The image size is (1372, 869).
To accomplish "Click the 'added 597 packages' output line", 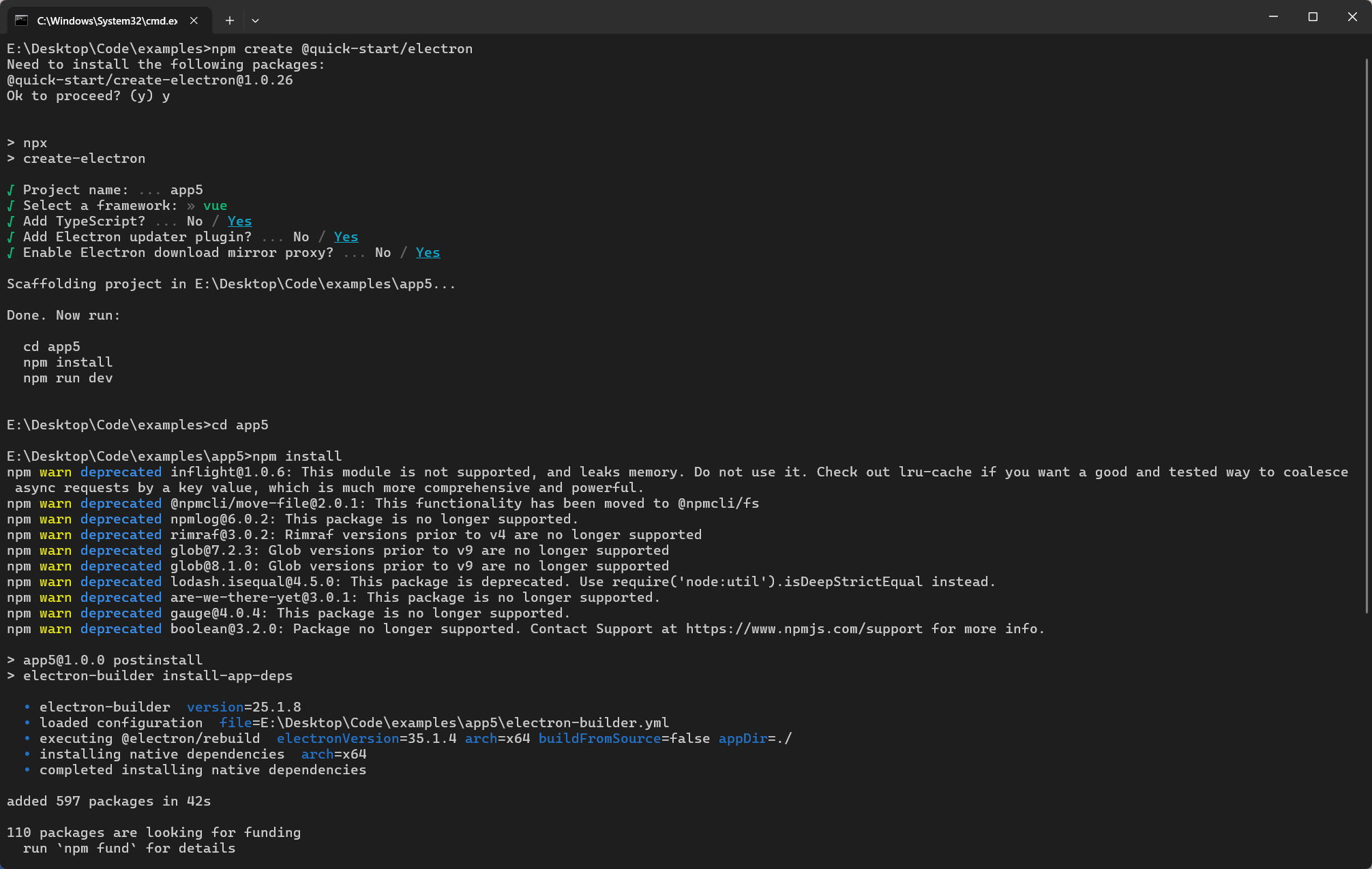I will coord(108,802).
